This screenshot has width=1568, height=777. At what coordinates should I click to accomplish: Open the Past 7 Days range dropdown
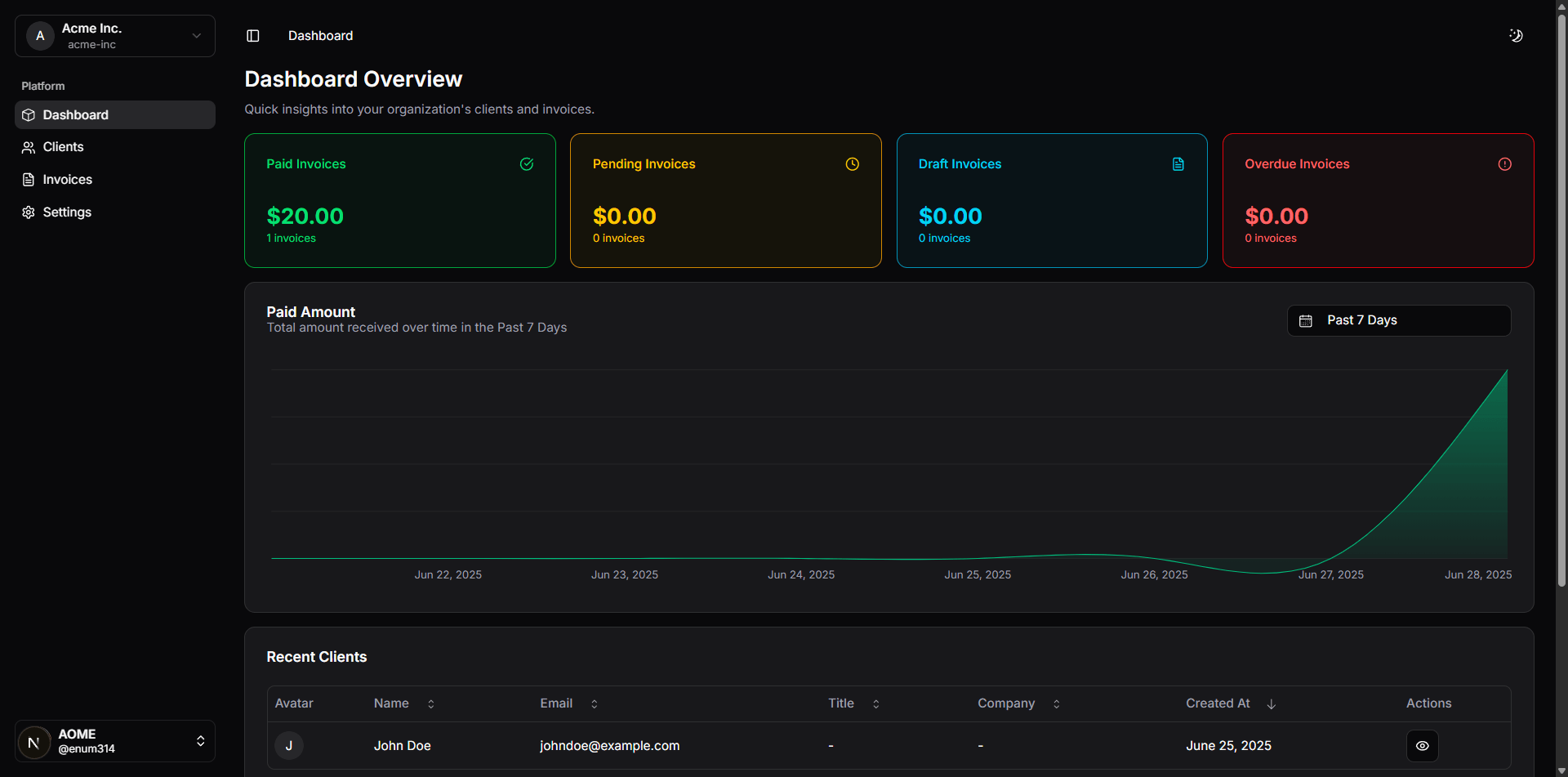[1399, 320]
